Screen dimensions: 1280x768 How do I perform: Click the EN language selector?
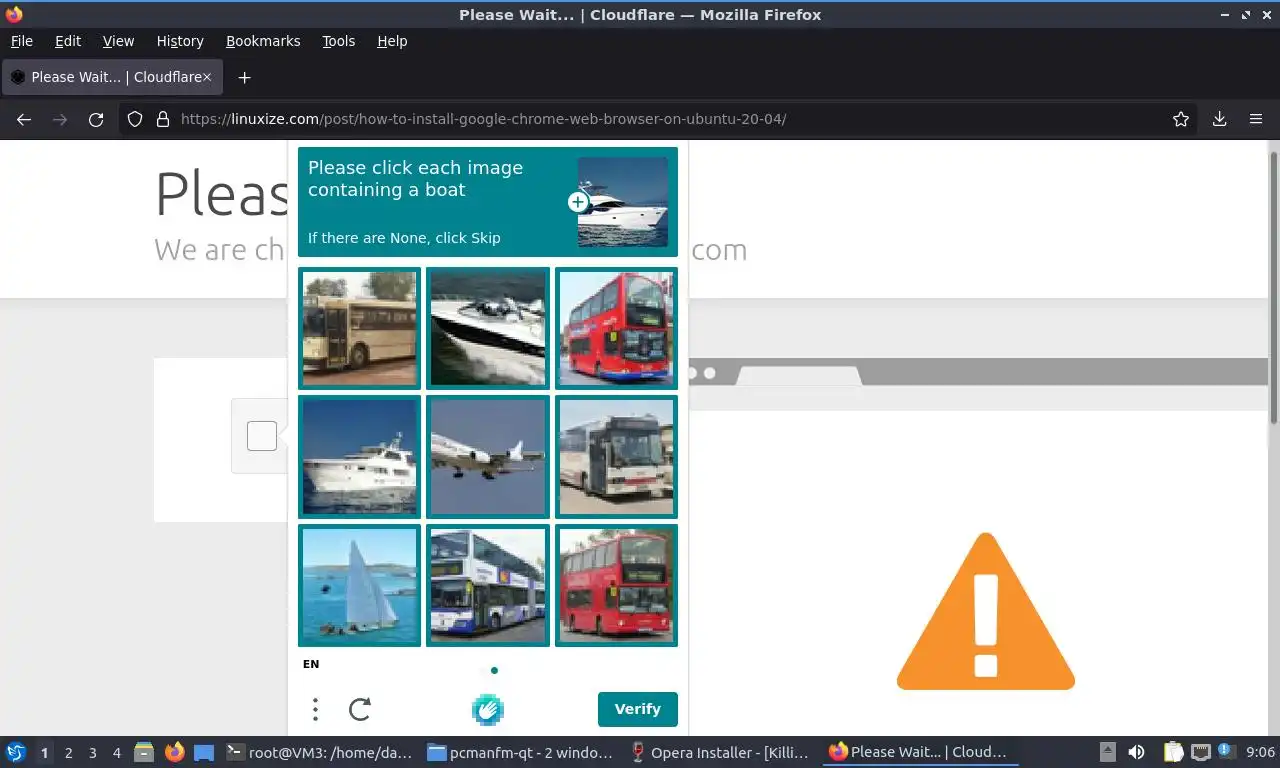pos(311,664)
